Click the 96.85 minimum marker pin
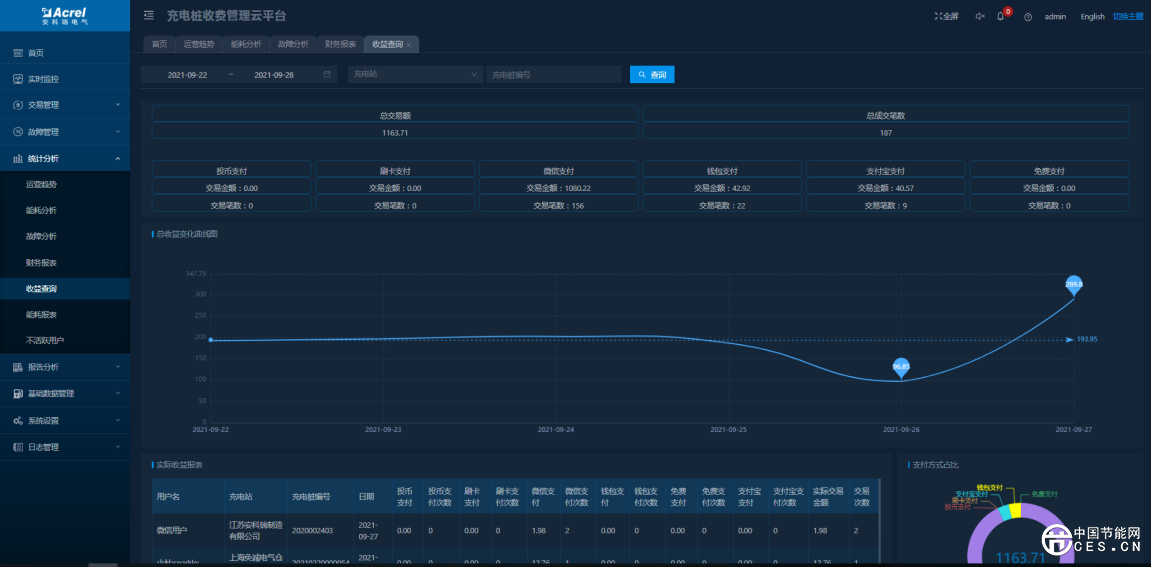 [x=901, y=368]
